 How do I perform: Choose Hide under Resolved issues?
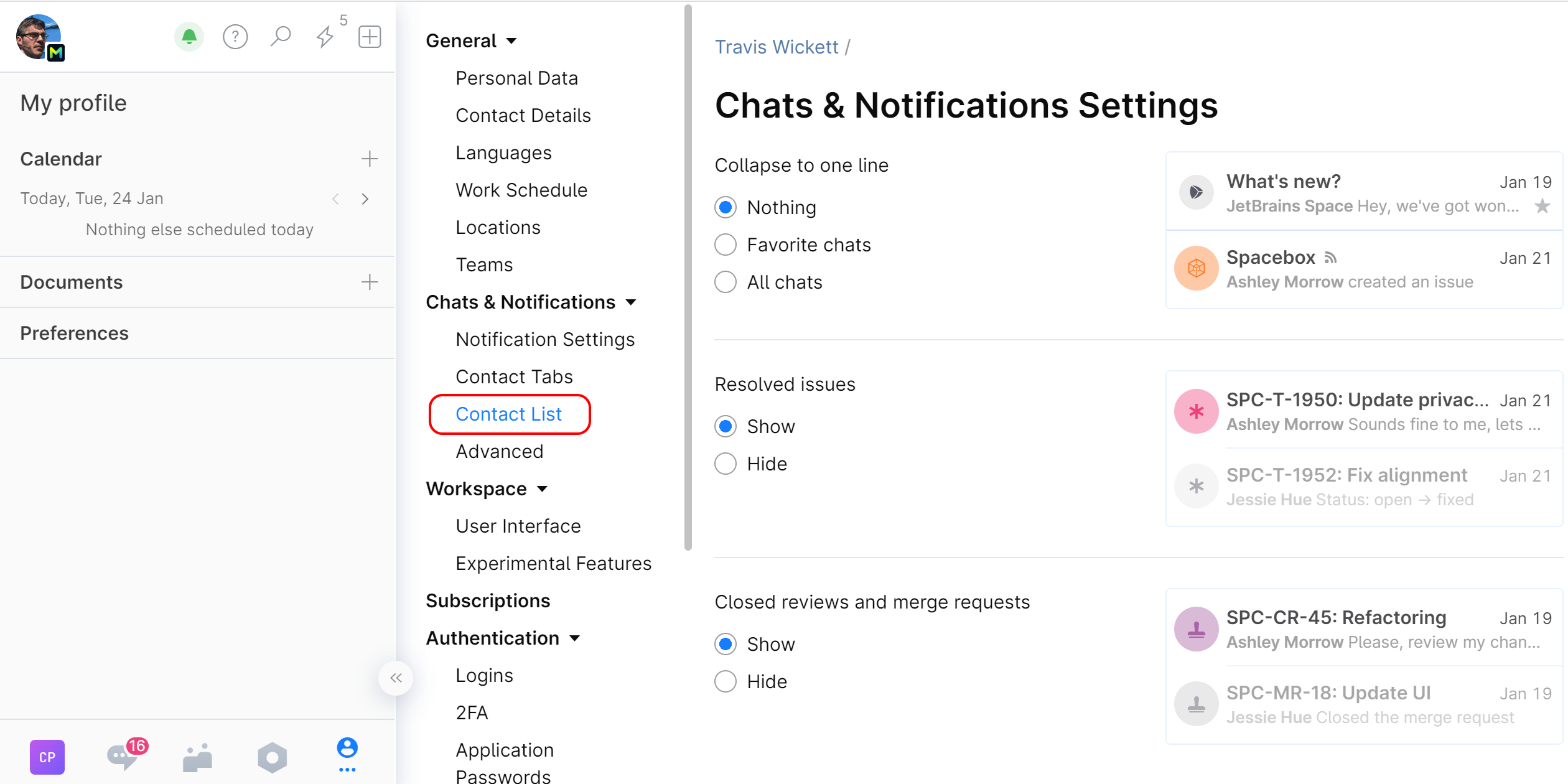click(x=726, y=464)
